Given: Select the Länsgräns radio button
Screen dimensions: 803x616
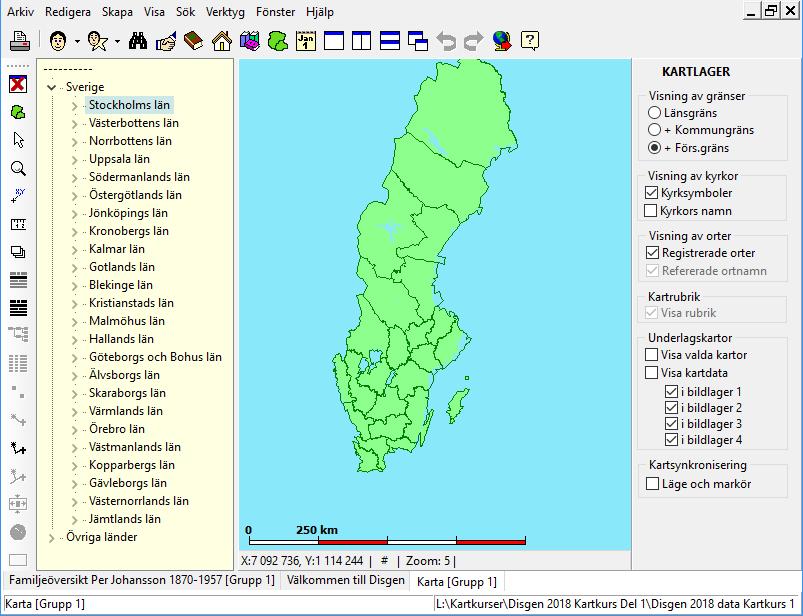Looking at the screenshot, I should (654, 113).
